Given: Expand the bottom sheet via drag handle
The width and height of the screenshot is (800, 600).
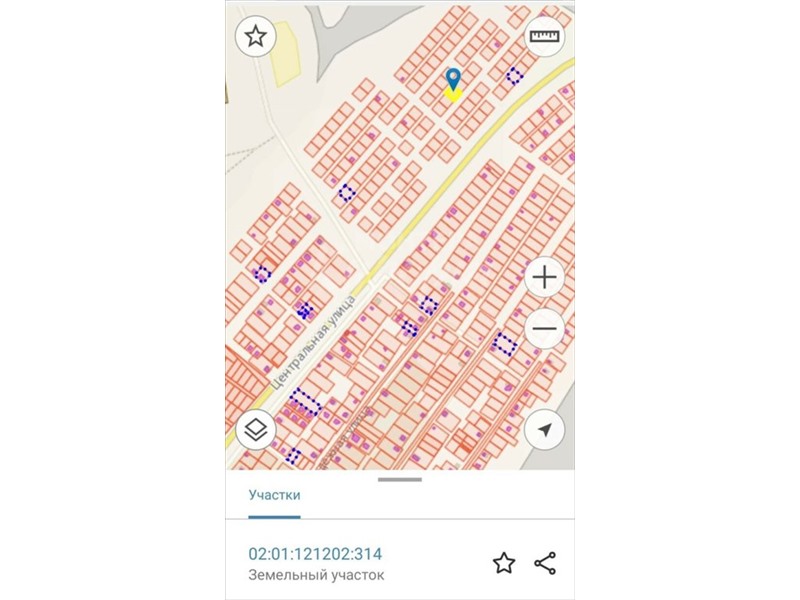Looking at the screenshot, I should tap(400, 480).
